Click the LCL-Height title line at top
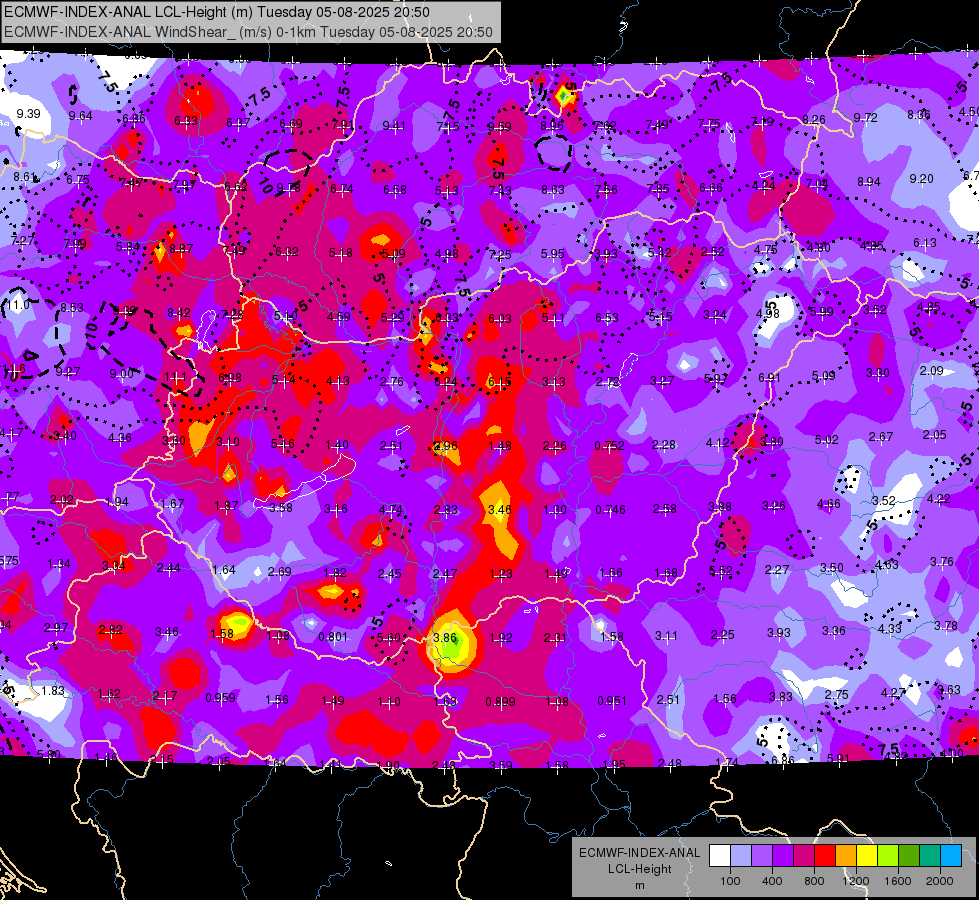 pos(217,12)
